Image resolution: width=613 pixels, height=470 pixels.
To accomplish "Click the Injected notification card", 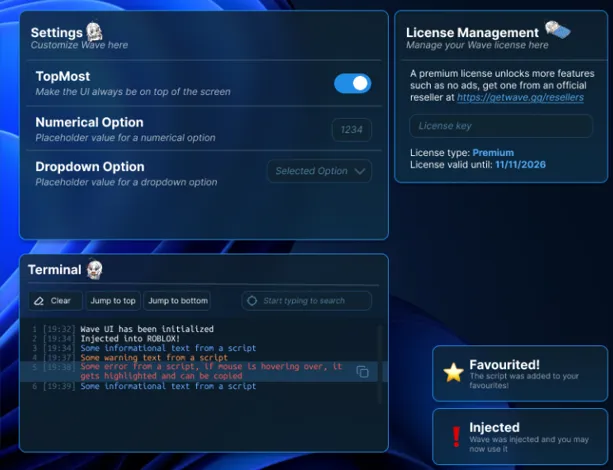I will tap(519, 436).
